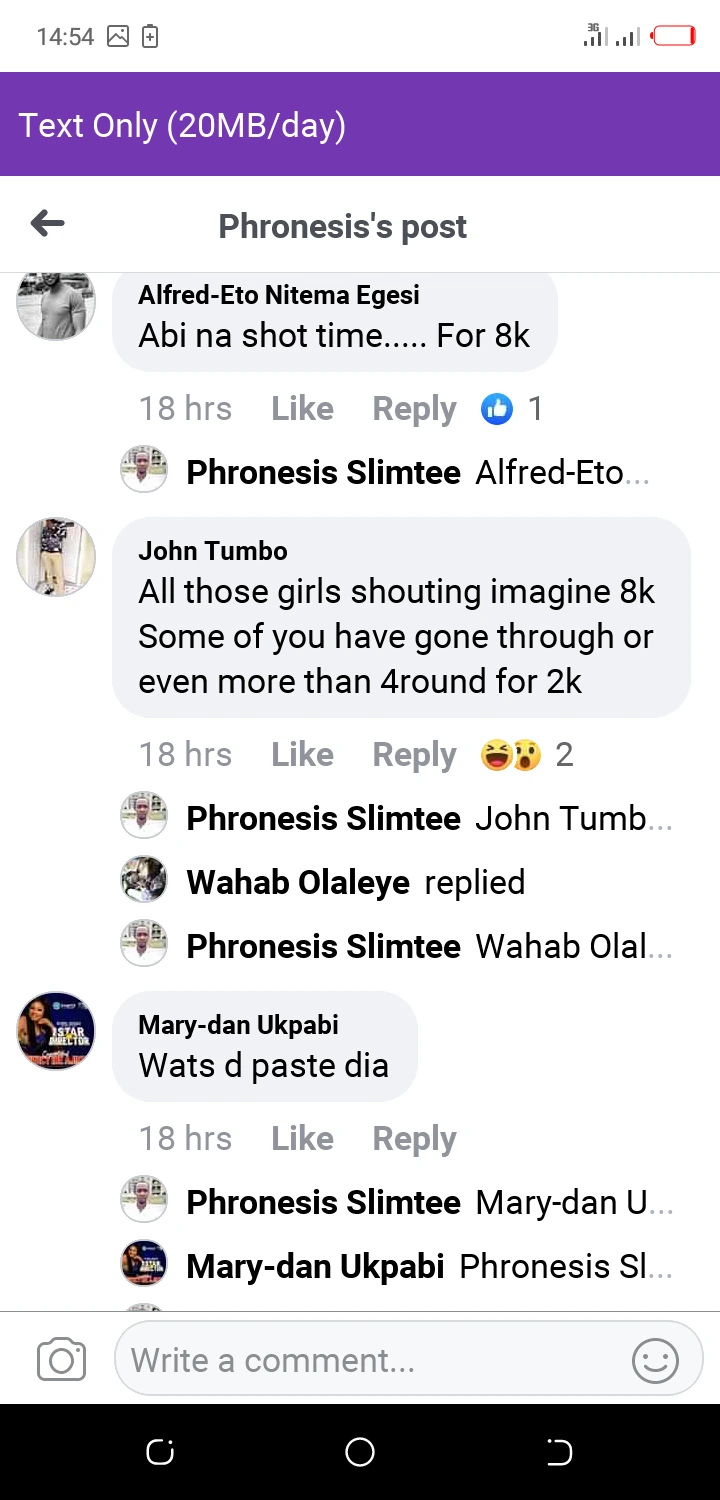Tap the back arrow icon
Image resolution: width=720 pixels, height=1500 pixels.
(x=47, y=224)
